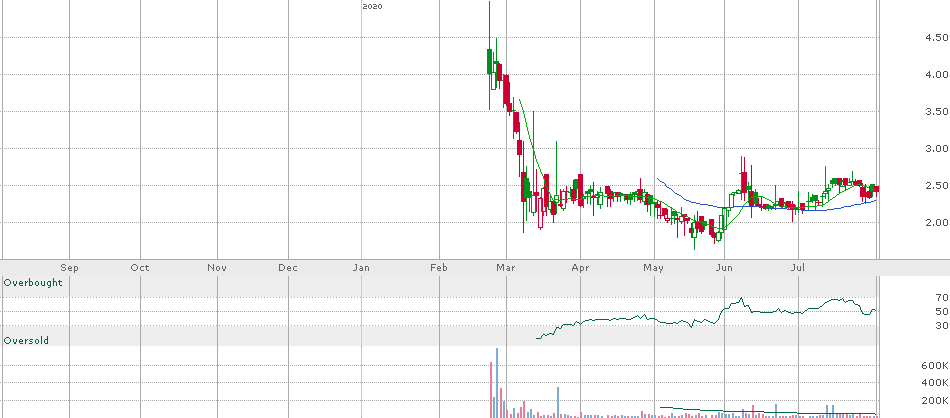
Task: Select the Apr month label
Action: [580, 268]
